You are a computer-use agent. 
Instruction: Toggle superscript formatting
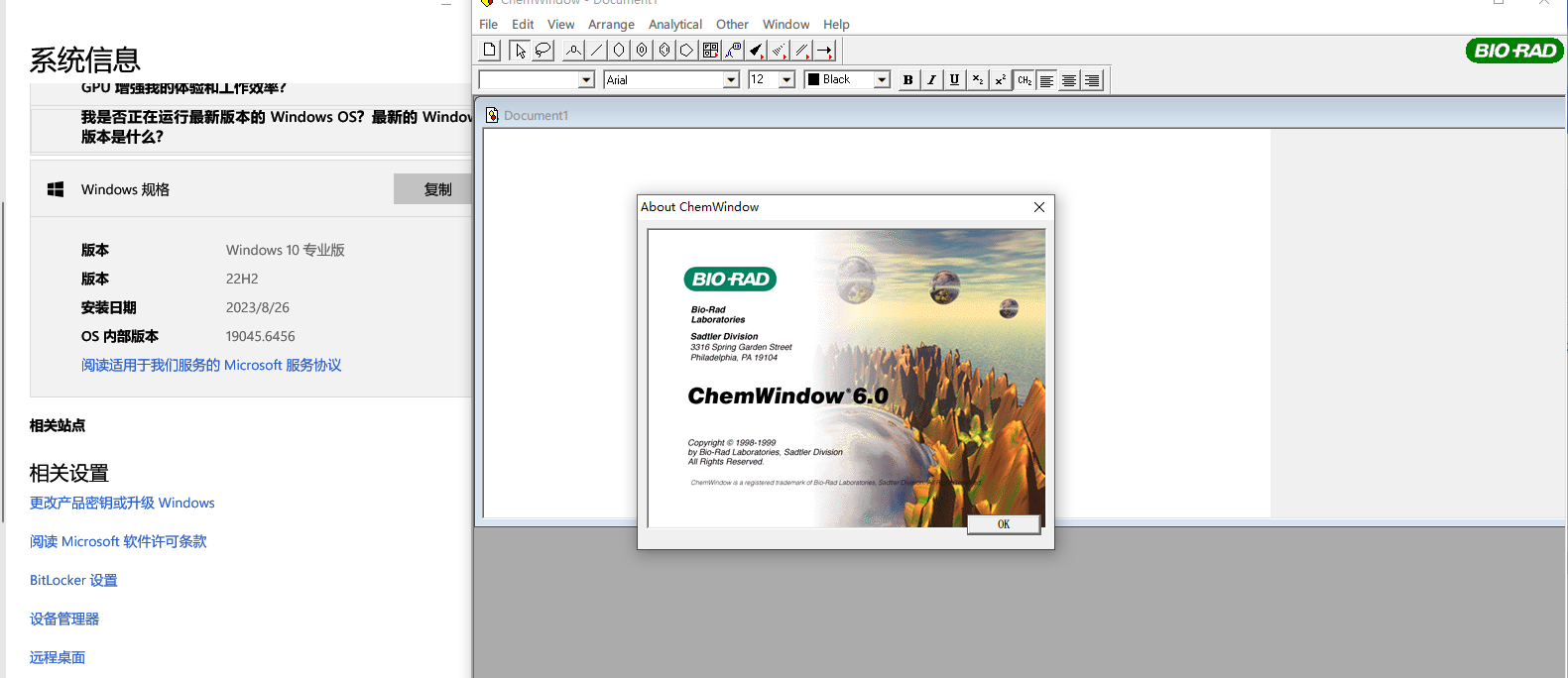click(1001, 80)
